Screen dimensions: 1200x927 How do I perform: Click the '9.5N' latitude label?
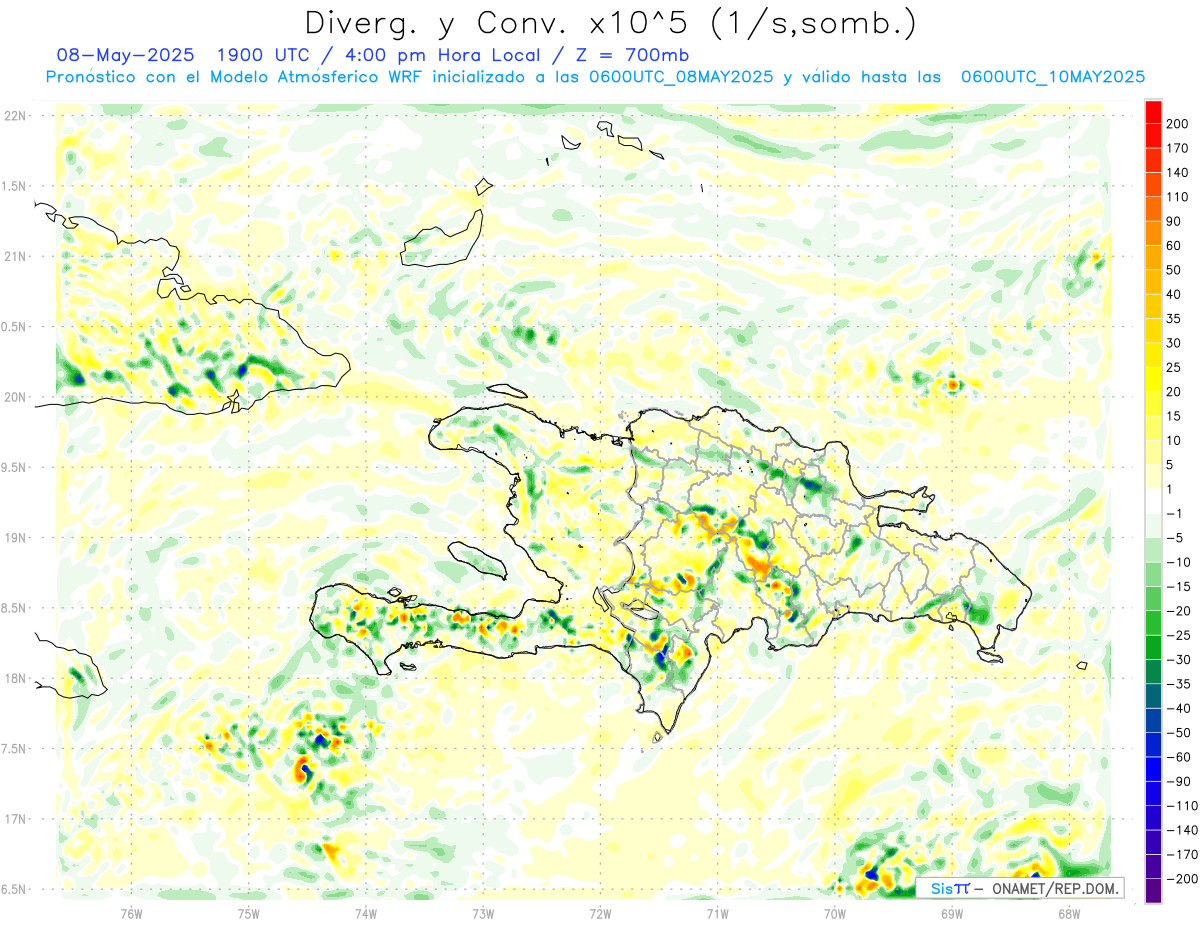tap(14, 467)
